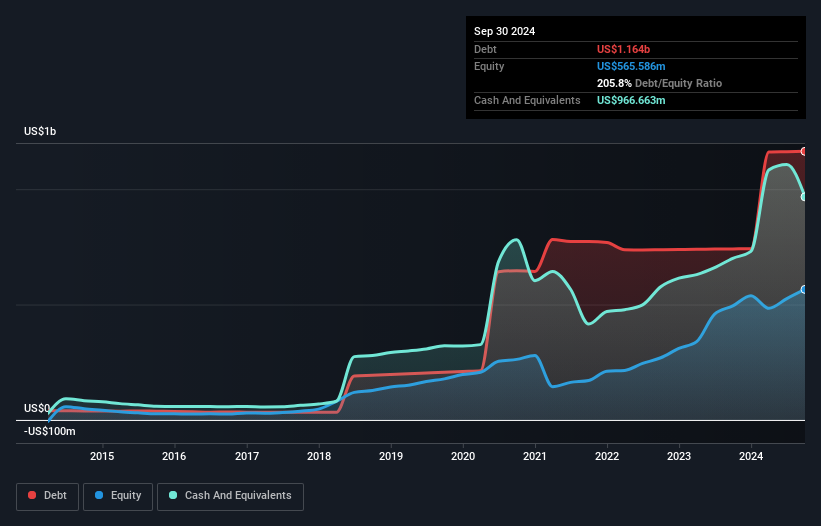
Task: Click the Sep 30 2024 tooltip date
Action: (x=504, y=31)
